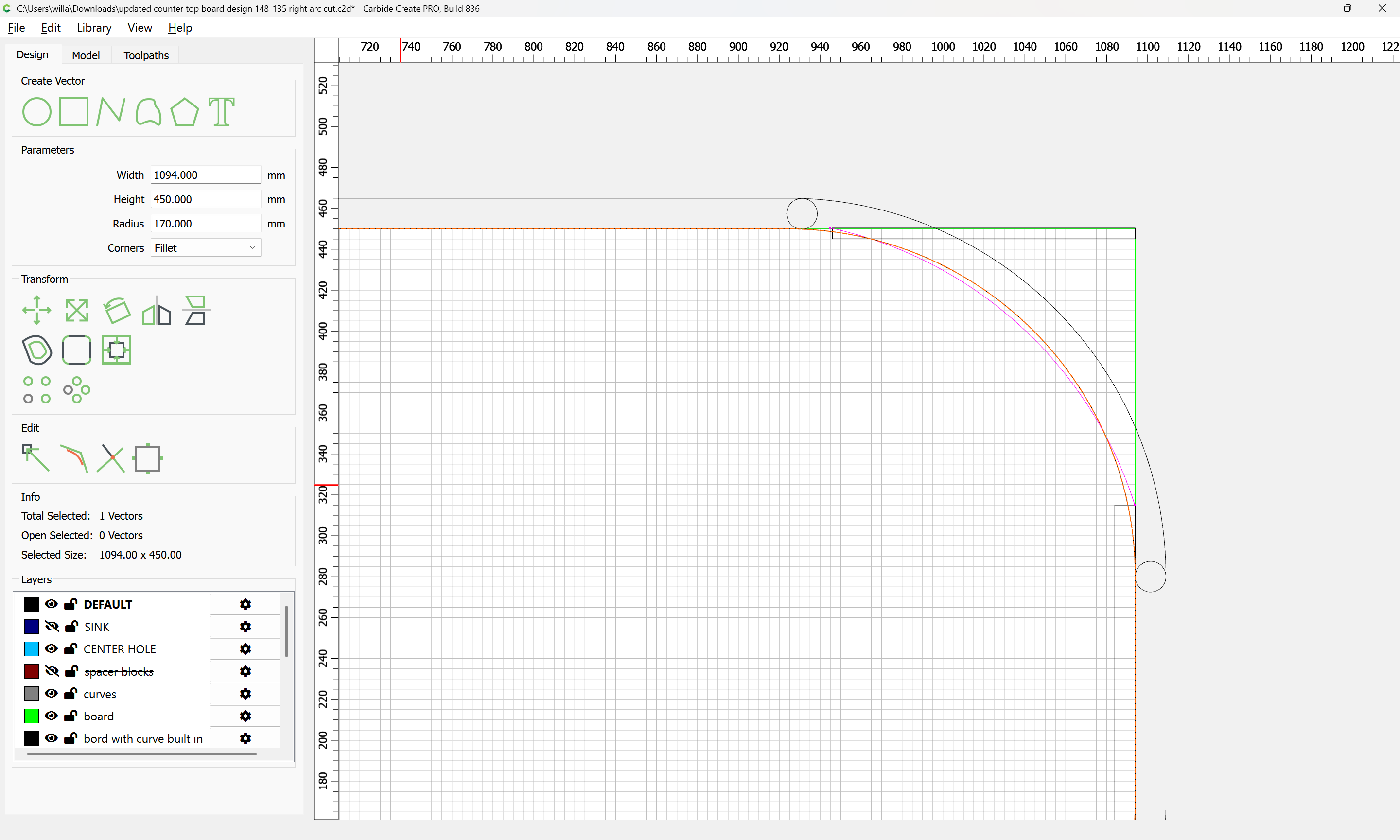Activate the Trim Vectors scissors tool
The width and height of the screenshot is (1400, 840).
110,457
